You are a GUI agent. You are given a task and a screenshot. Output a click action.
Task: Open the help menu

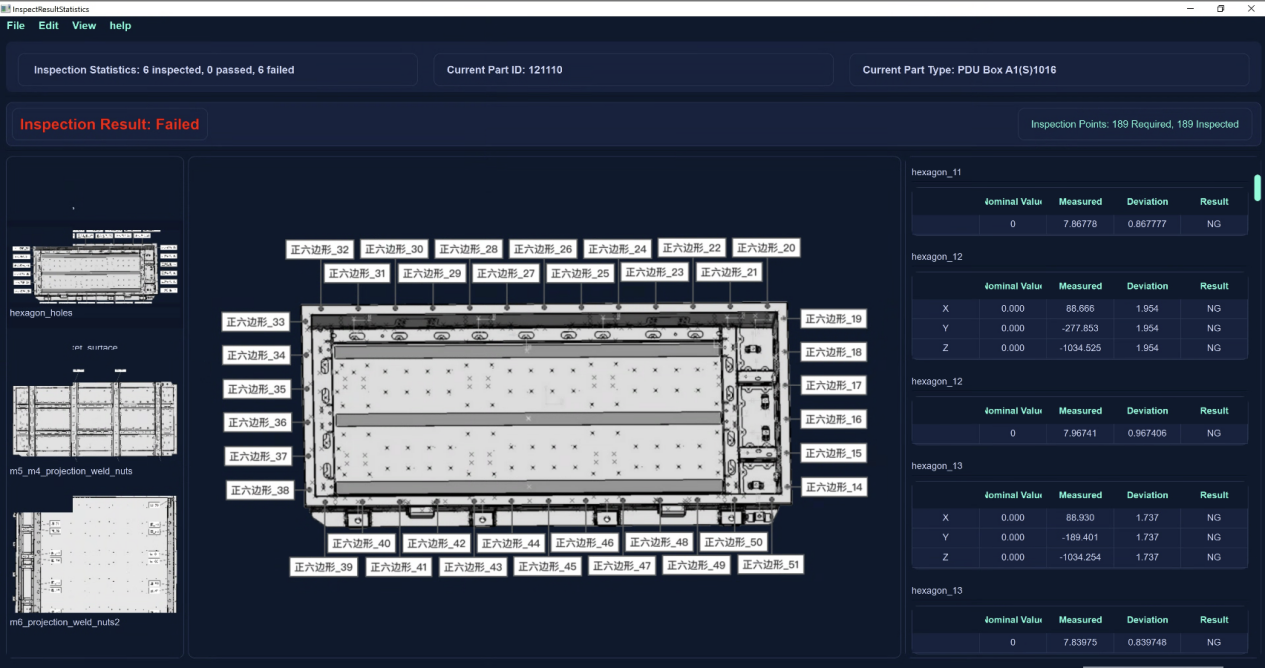click(120, 26)
